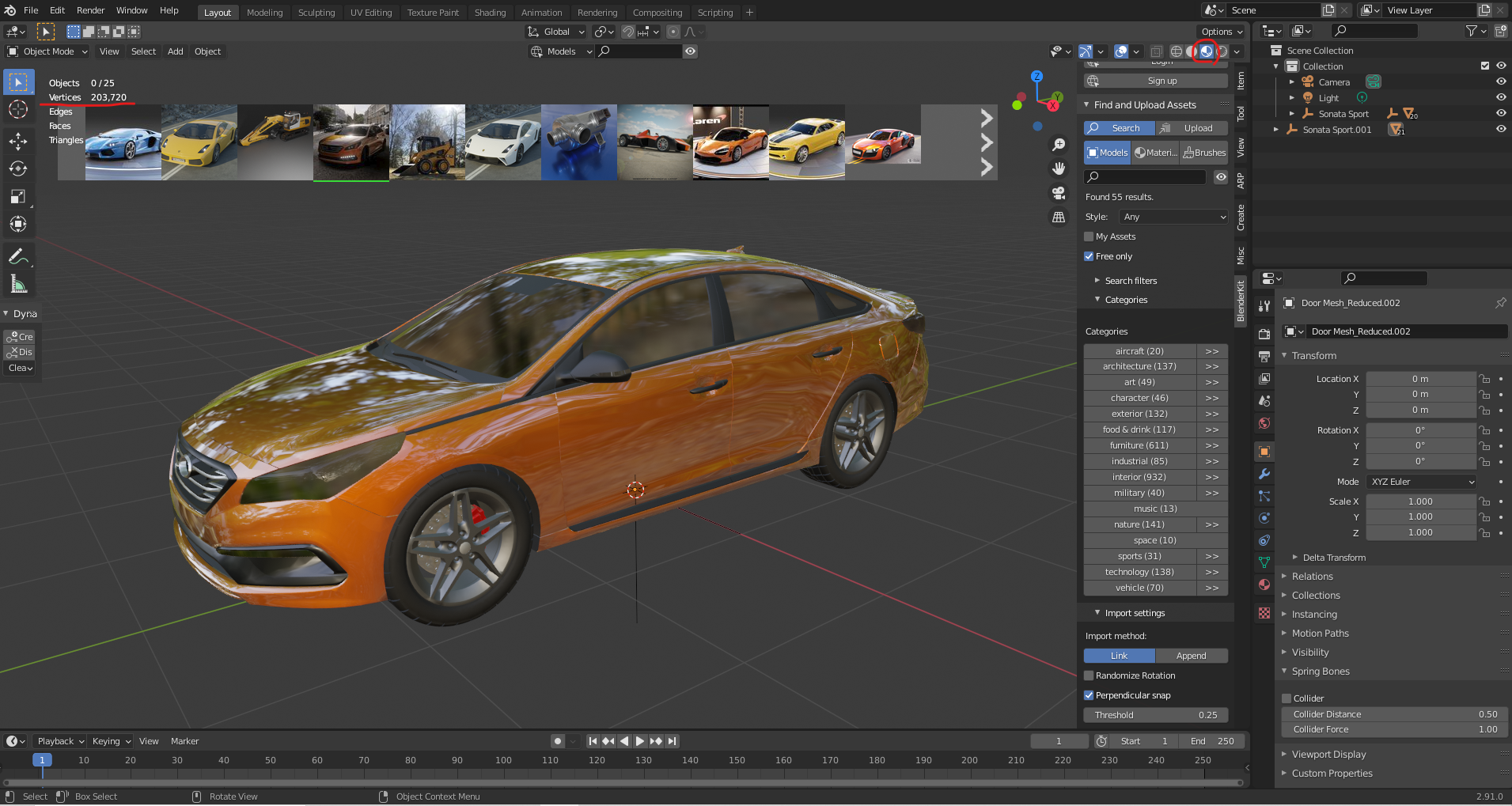Viewport: 1512px width, 806px height.
Task: Open the Render menu
Action: 91,10
